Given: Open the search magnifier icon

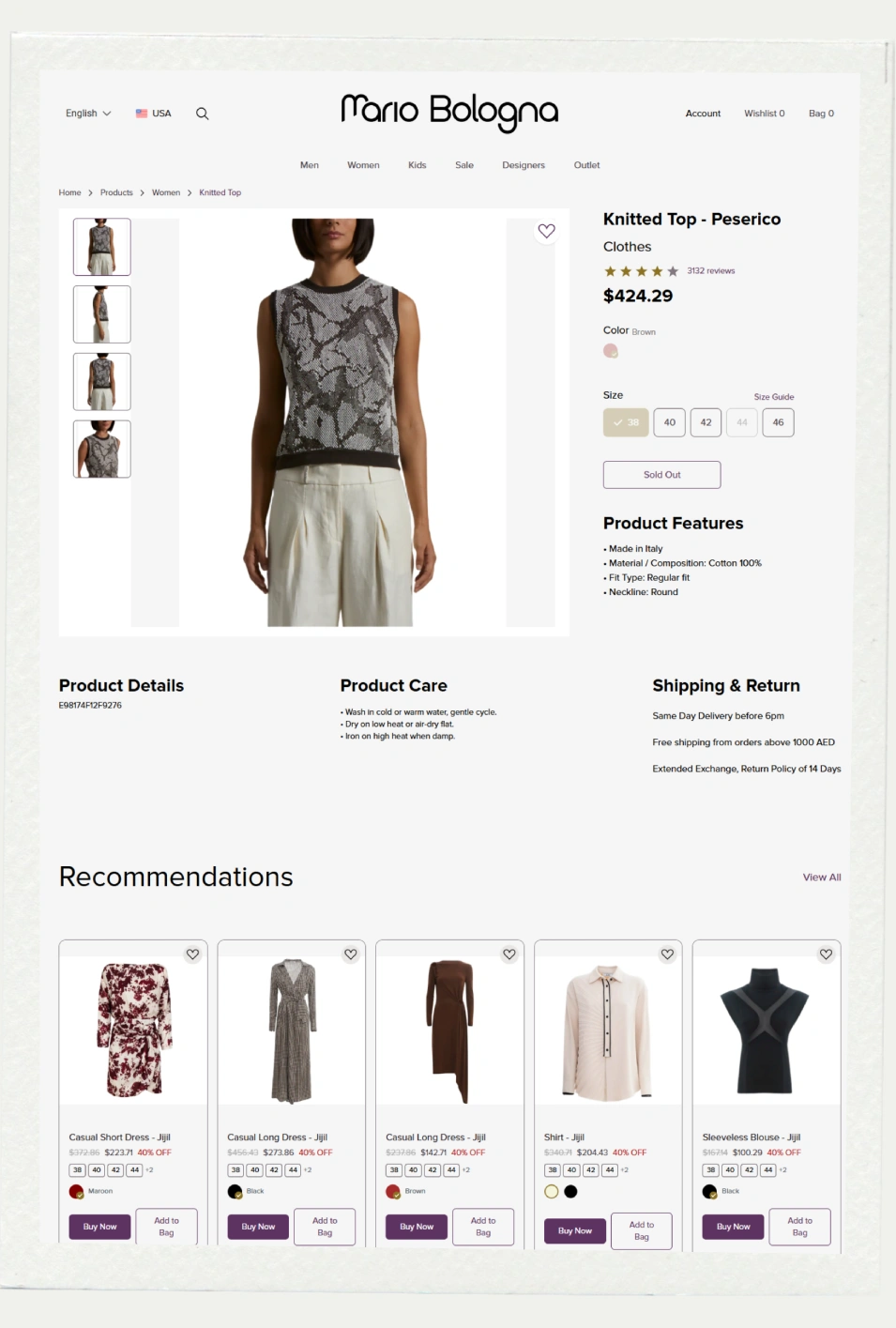Looking at the screenshot, I should (202, 114).
